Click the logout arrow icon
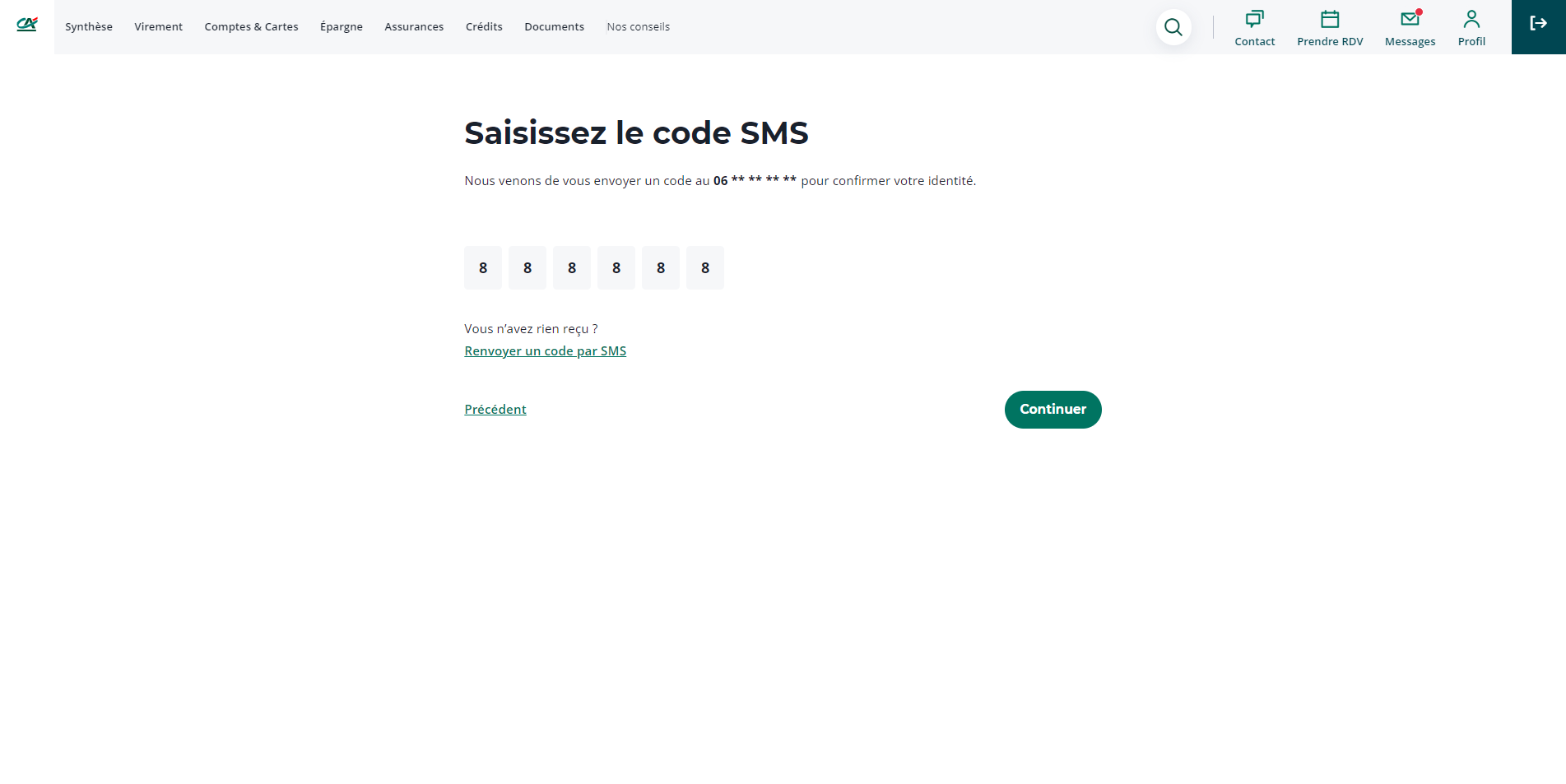The height and width of the screenshot is (784, 1566). (x=1538, y=24)
